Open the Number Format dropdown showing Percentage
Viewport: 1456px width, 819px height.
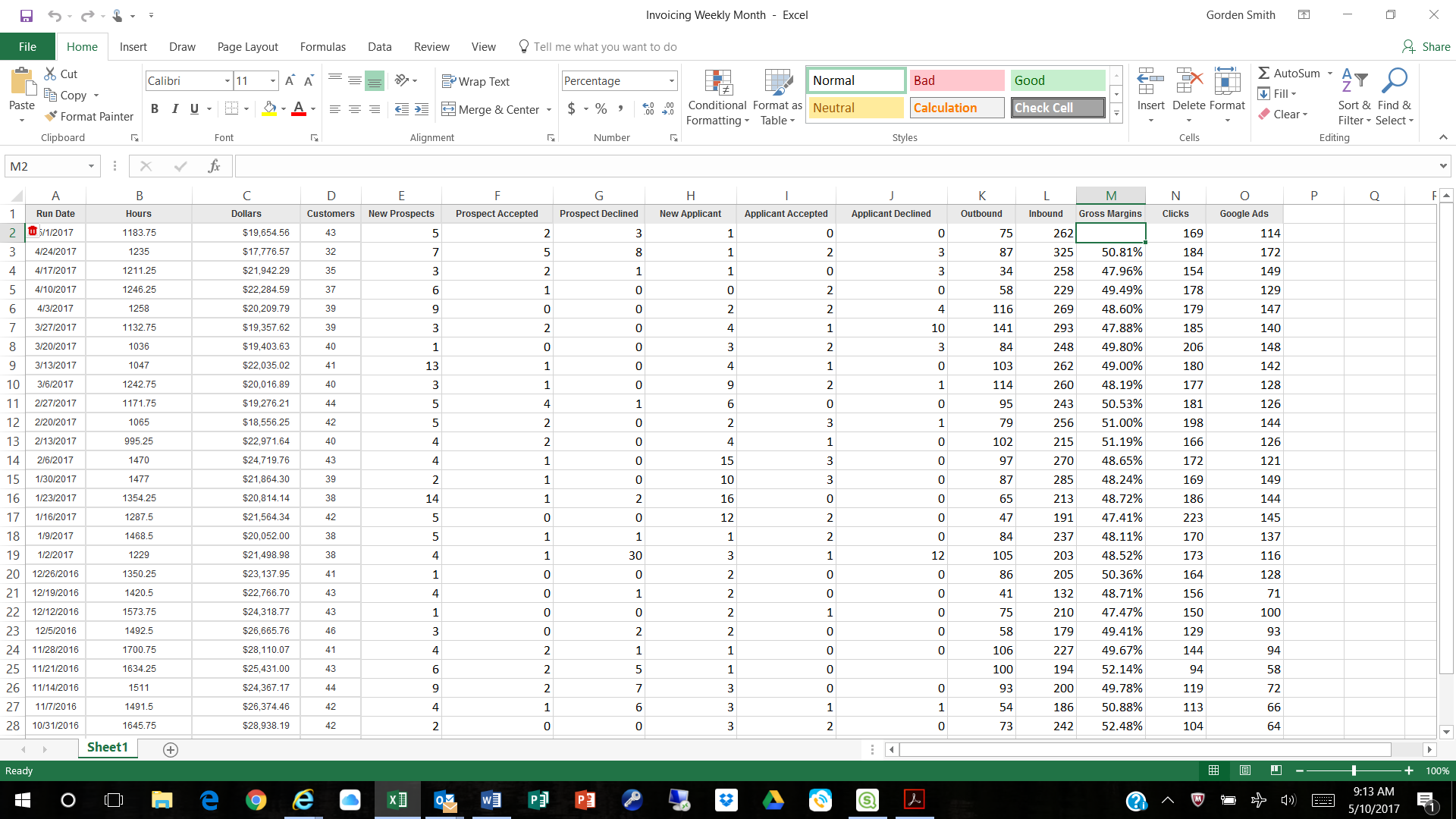[671, 81]
